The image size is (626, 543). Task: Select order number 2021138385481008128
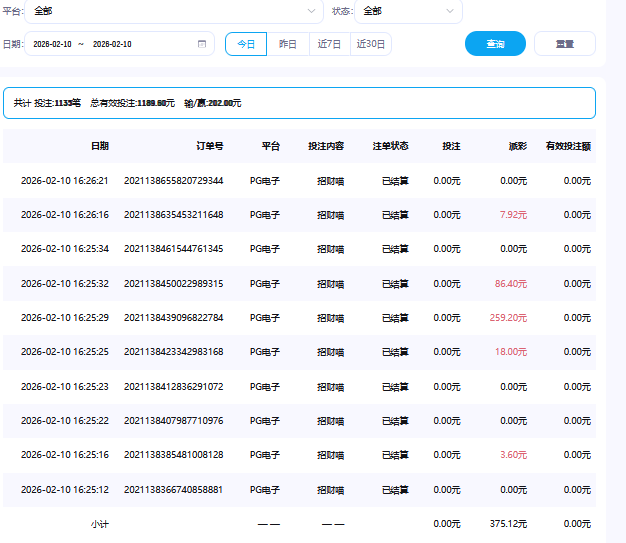pos(174,455)
